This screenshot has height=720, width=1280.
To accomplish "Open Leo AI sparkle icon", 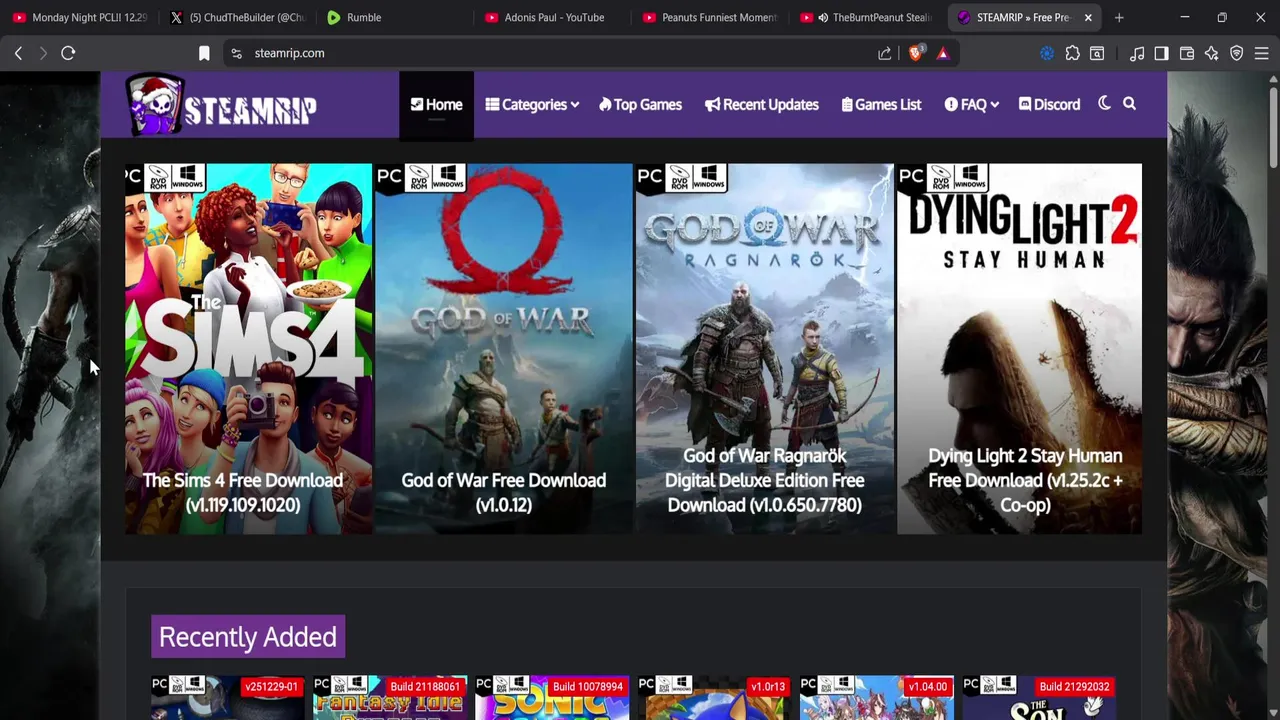I will 1212,53.
